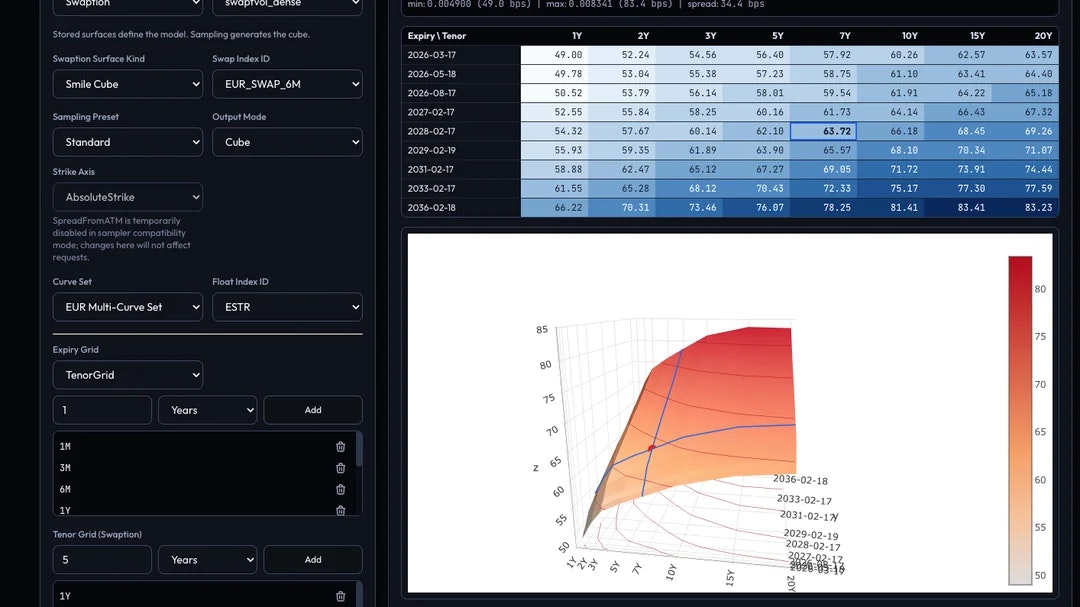Delete the 3M expiry grid entry

(340, 468)
